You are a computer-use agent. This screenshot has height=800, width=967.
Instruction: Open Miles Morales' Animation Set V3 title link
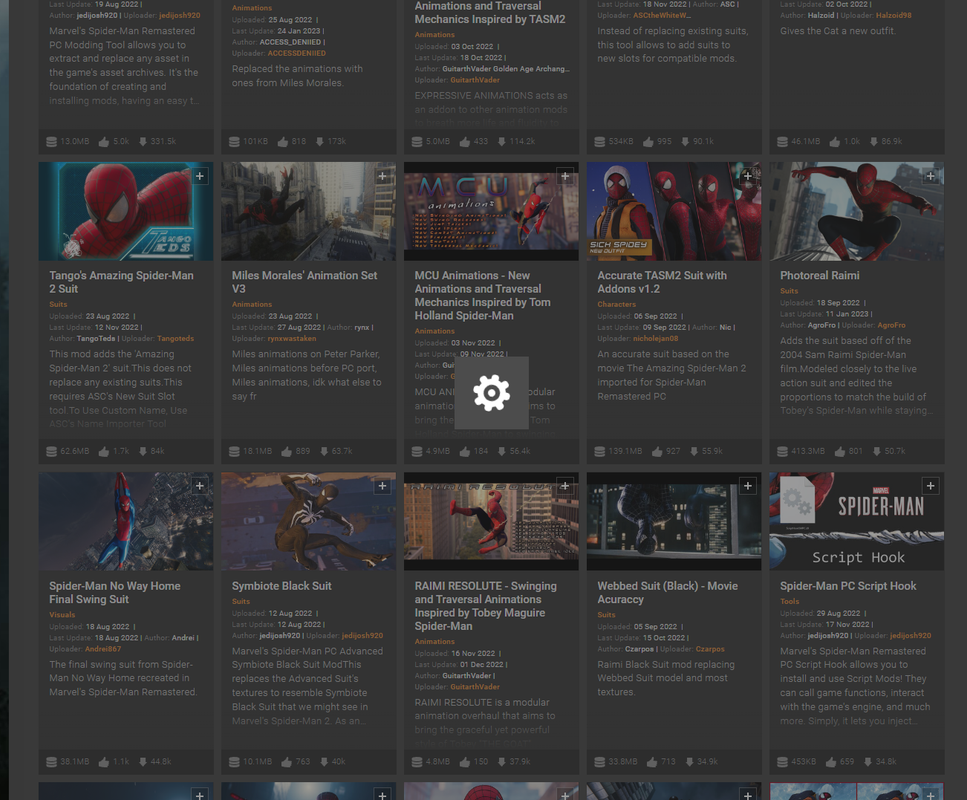click(304, 282)
